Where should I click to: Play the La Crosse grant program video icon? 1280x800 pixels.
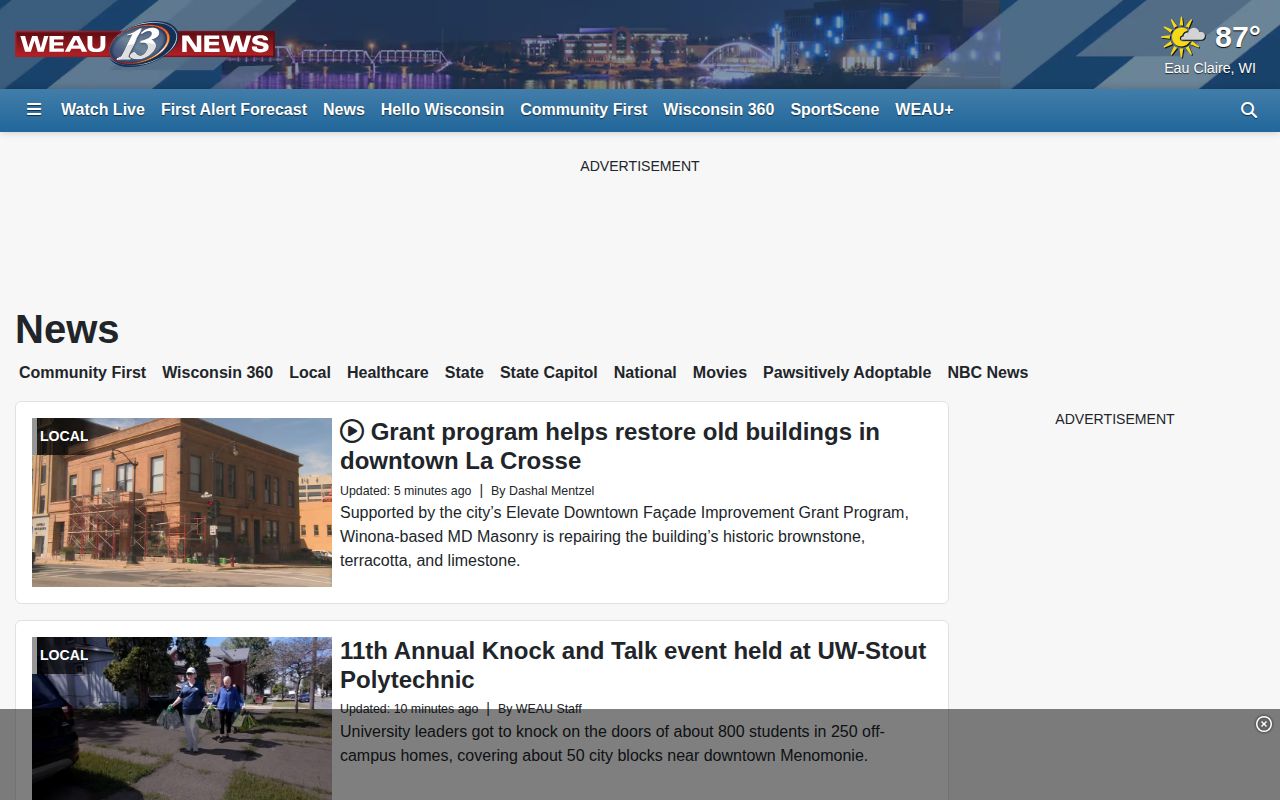pos(352,431)
